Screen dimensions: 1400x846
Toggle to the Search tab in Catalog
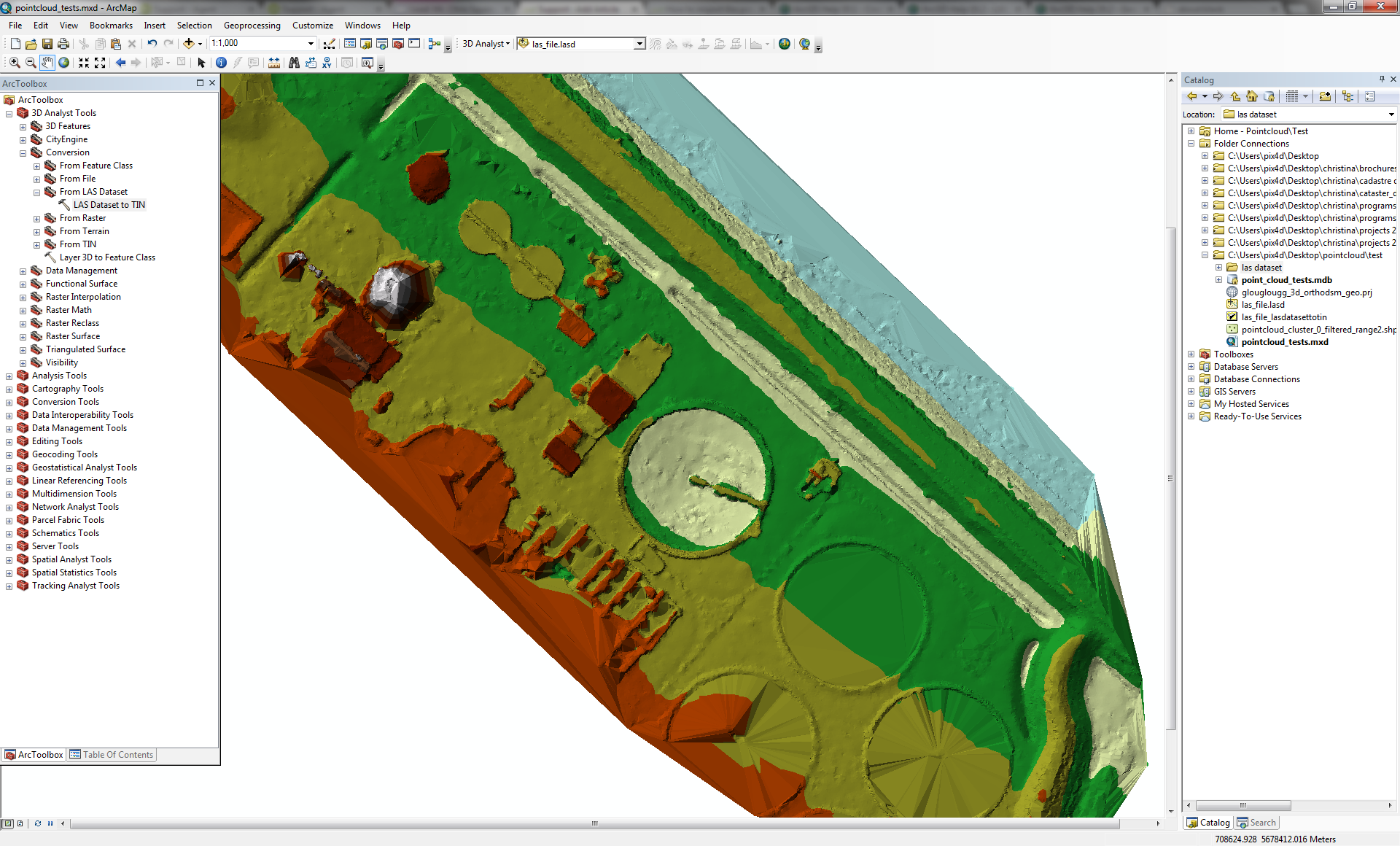coord(1256,822)
